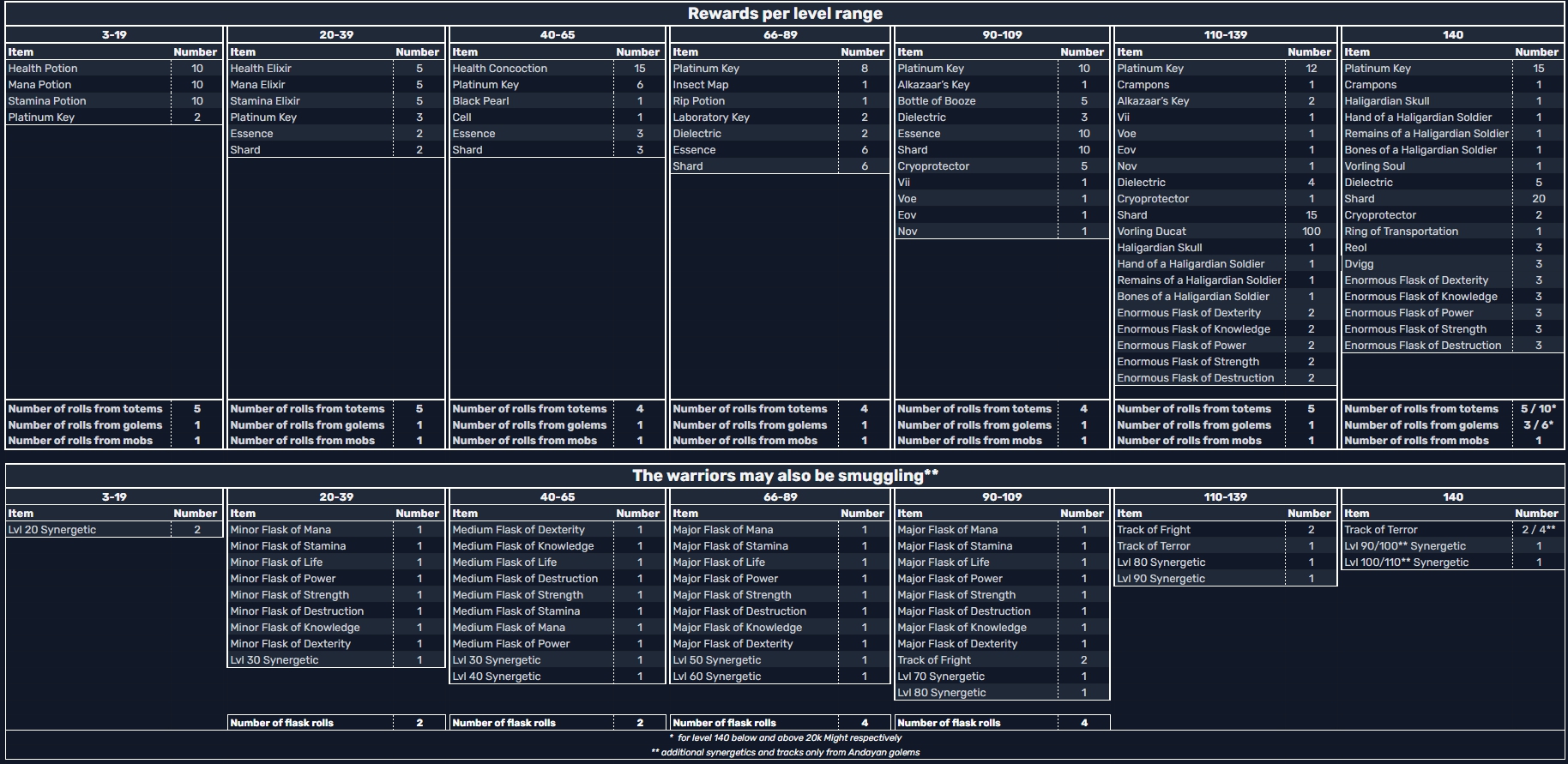Viewport: 1568px width, 764px height.
Task: Select the 'Vorling Soul' item cell
Action: pos(1426,166)
